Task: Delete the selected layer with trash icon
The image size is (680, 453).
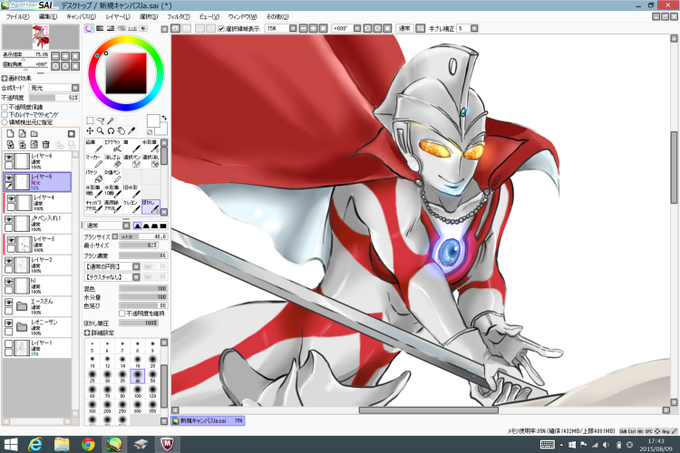Action: pos(46,144)
